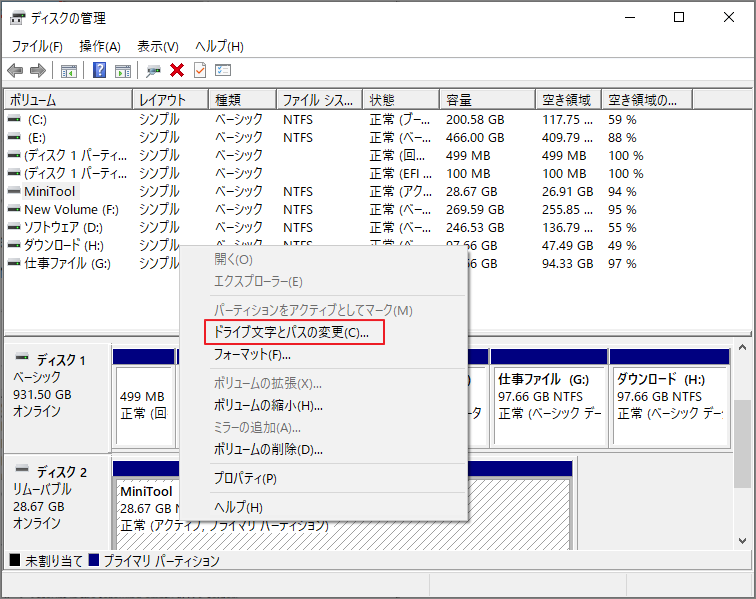The height and width of the screenshot is (599, 756).
Task: Open the 操作(A) menu
Action: coord(100,46)
